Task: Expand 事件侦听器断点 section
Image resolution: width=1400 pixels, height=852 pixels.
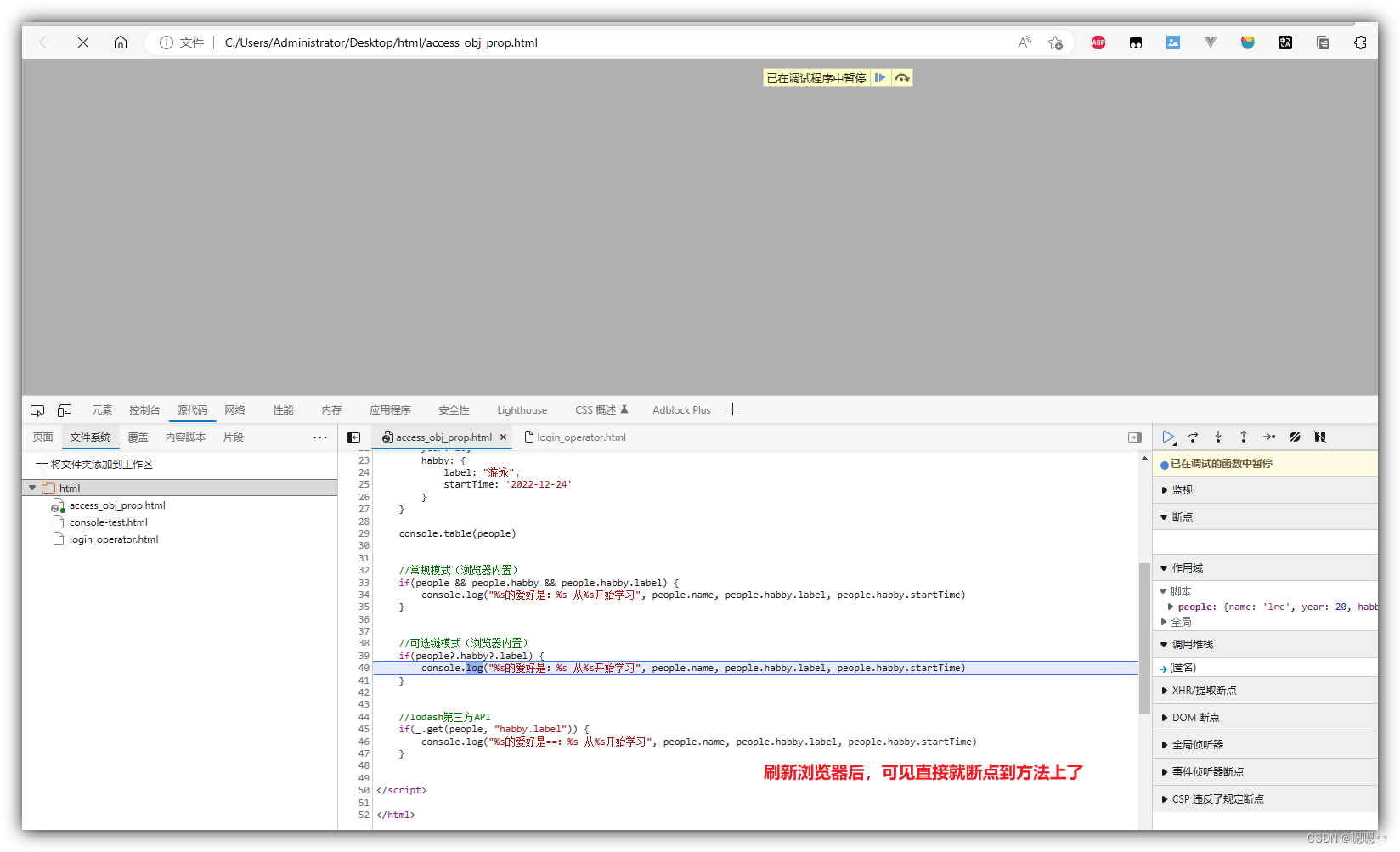Action: tap(1265, 772)
